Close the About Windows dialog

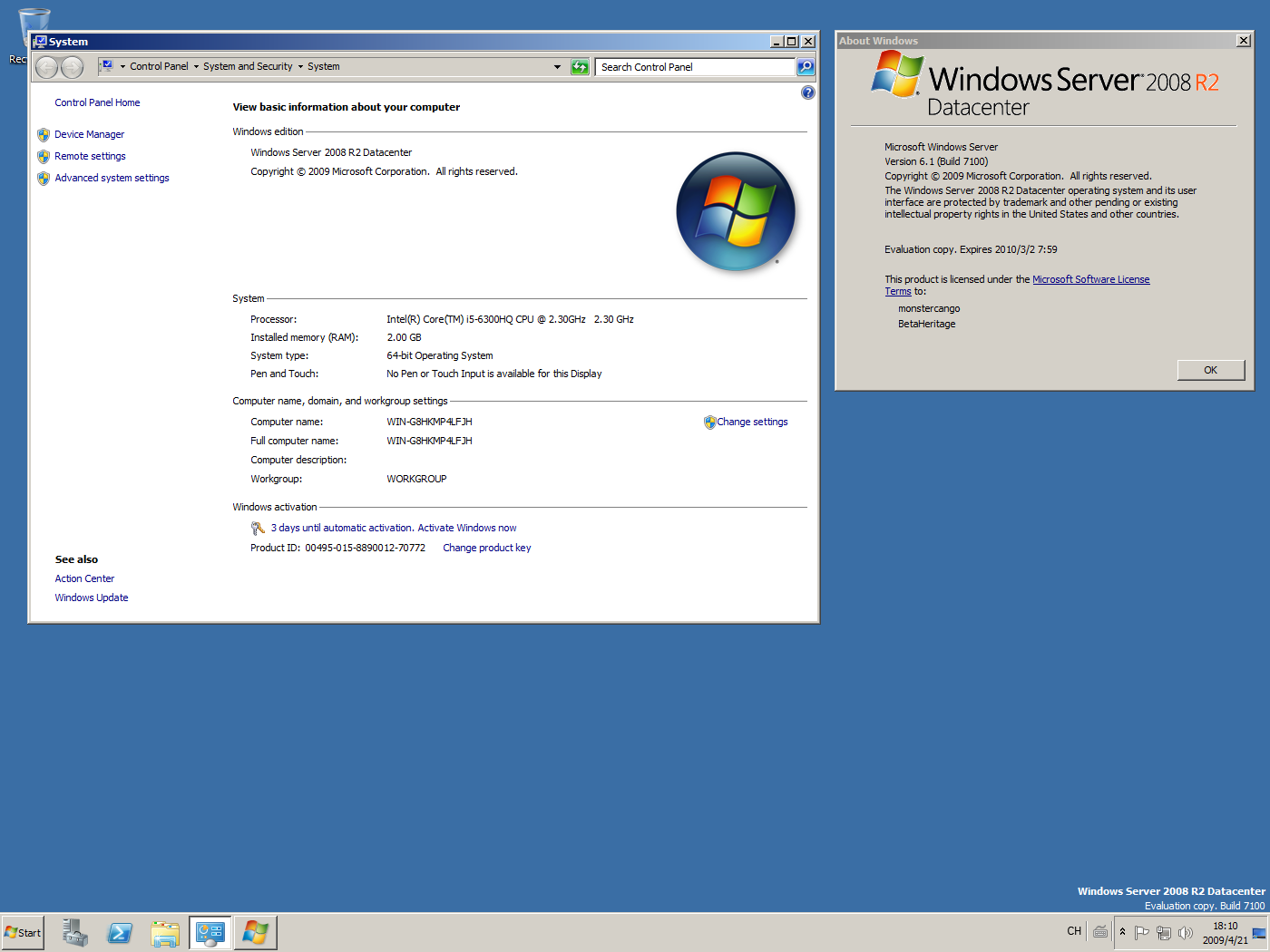point(1243,41)
